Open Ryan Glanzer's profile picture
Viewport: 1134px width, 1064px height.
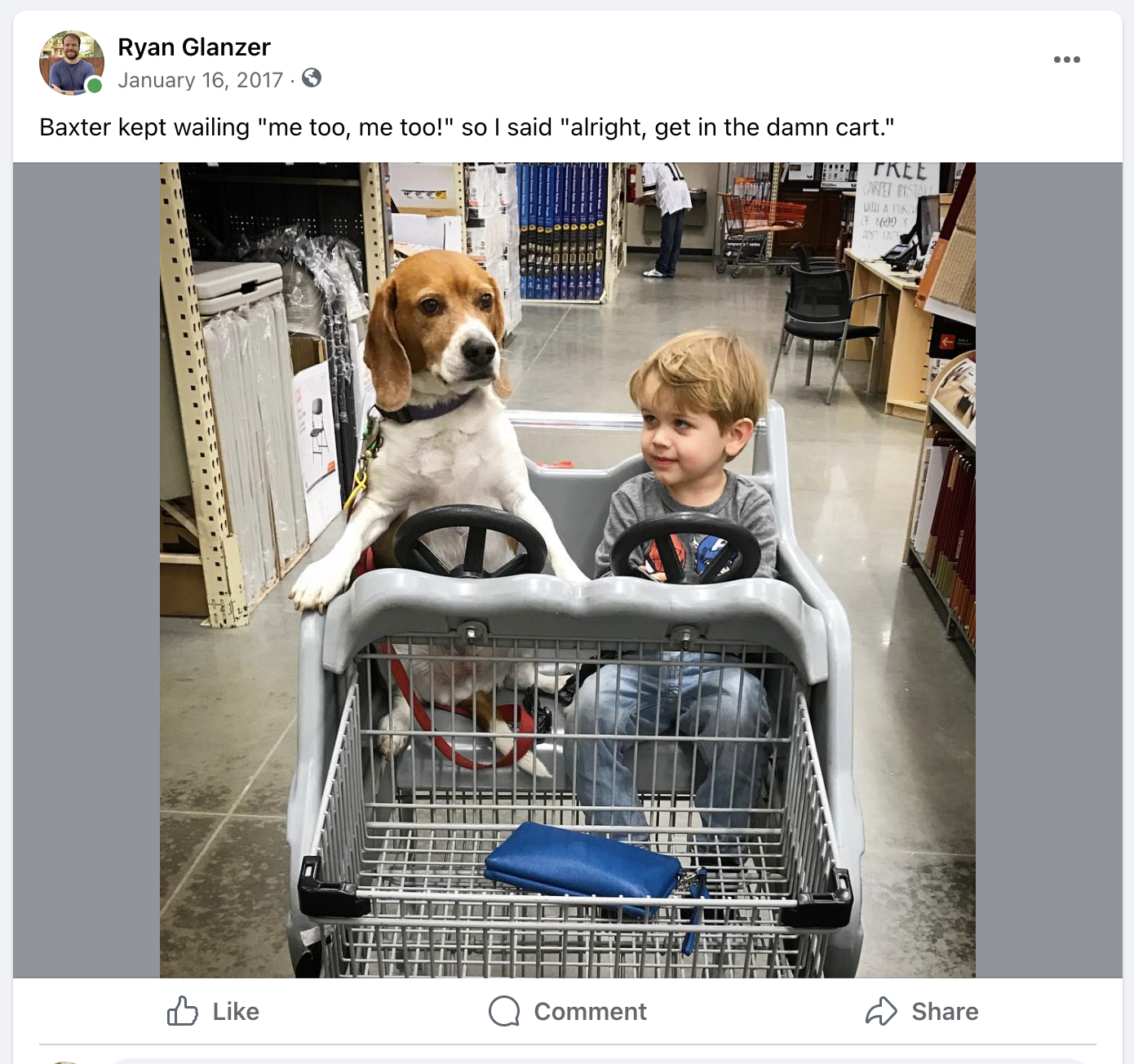coord(70,62)
